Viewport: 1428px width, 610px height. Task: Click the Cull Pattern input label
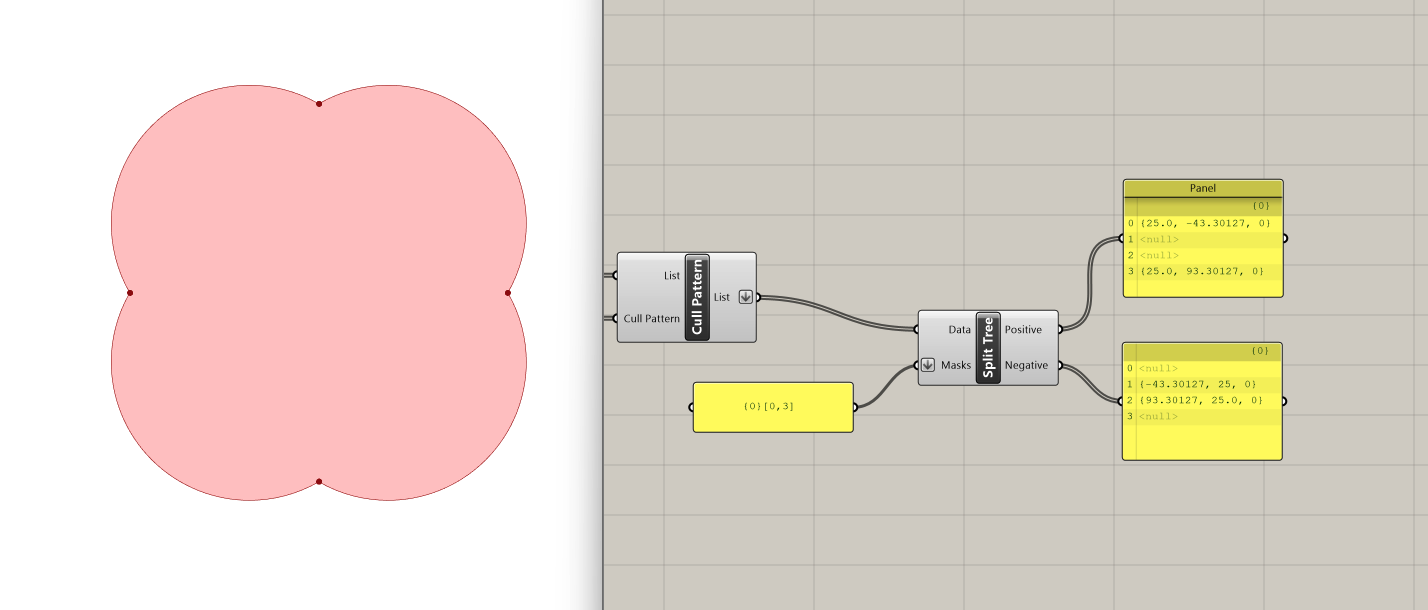(x=652, y=319)
